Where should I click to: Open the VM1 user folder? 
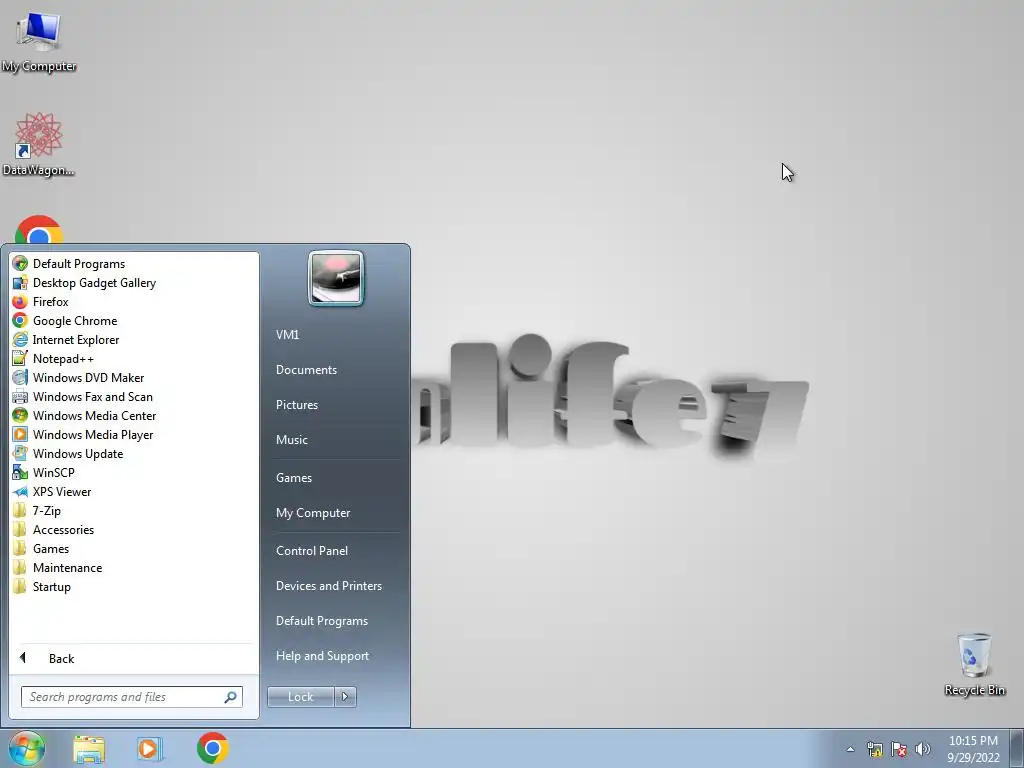287,334
